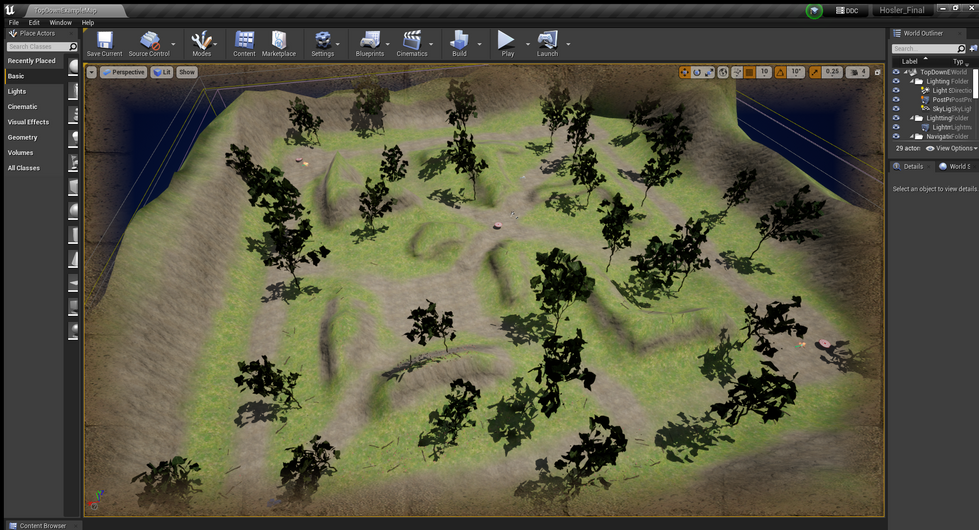Maximize or restore the viewport
979x530 pixels.
pos(877,72)
